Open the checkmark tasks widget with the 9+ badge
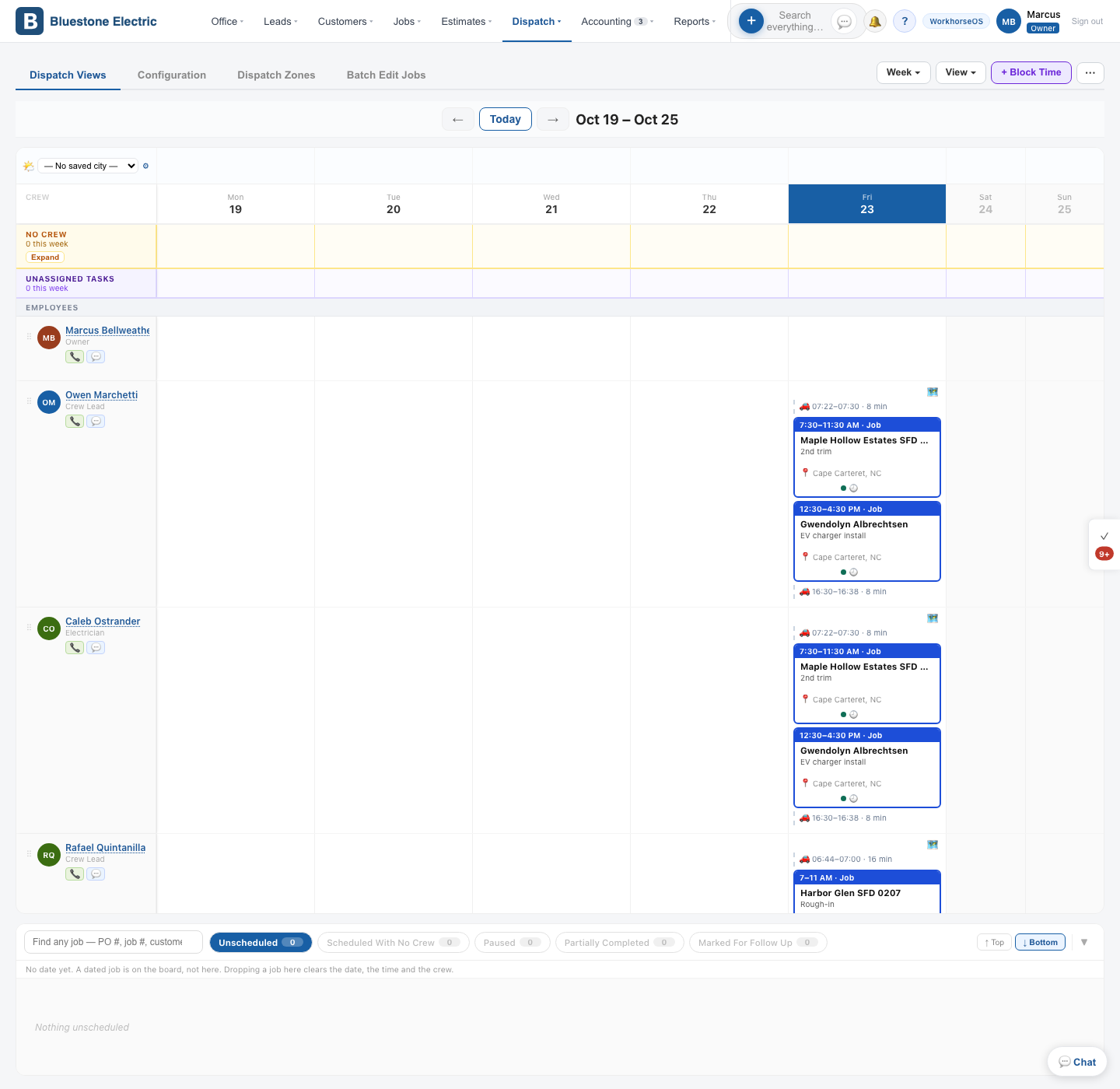The width and height of the screenshot is (1120, 1089). [1104, 544]
